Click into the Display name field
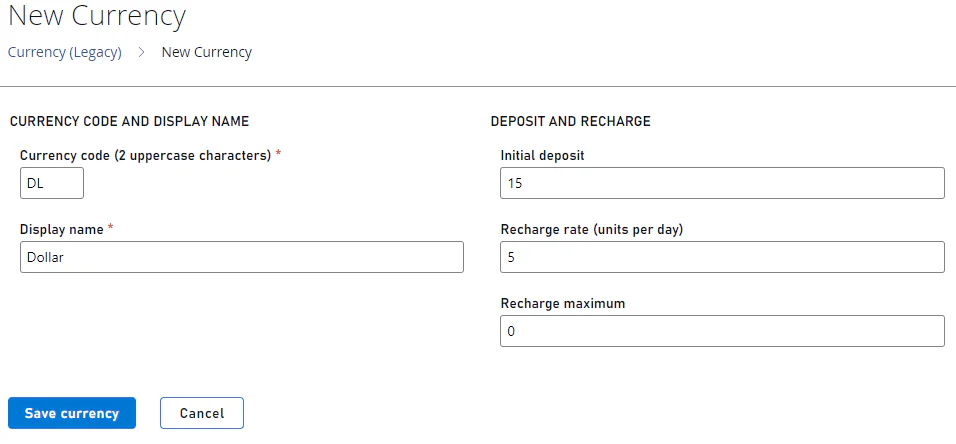956x444 pixels. (241, 257)
